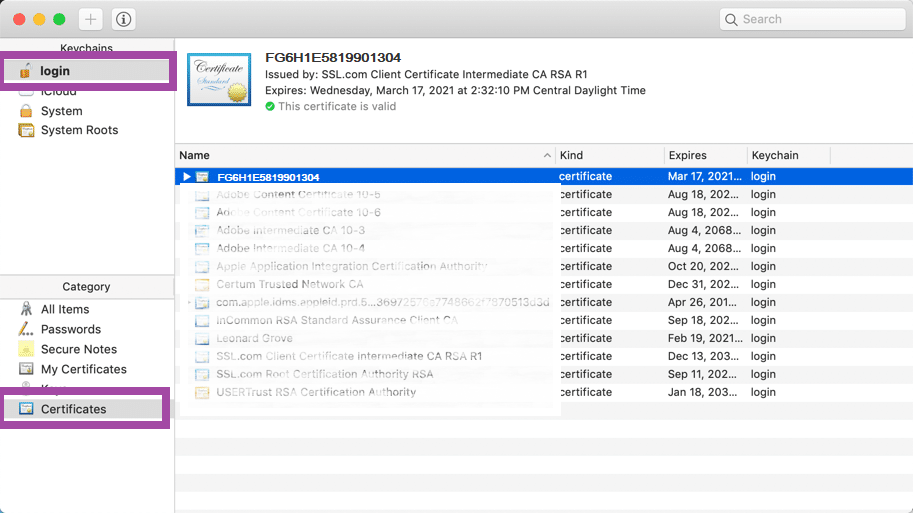
Task: Click the All Items keys icon
Action: (26, 309)
